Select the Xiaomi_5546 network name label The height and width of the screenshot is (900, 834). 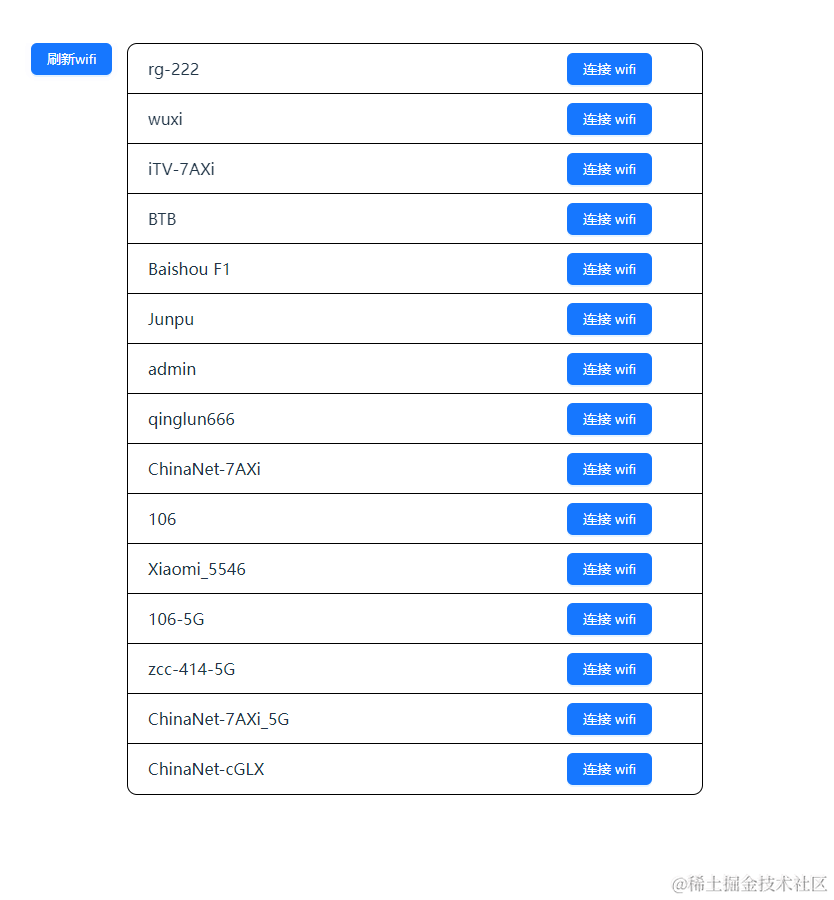point(196,569)
